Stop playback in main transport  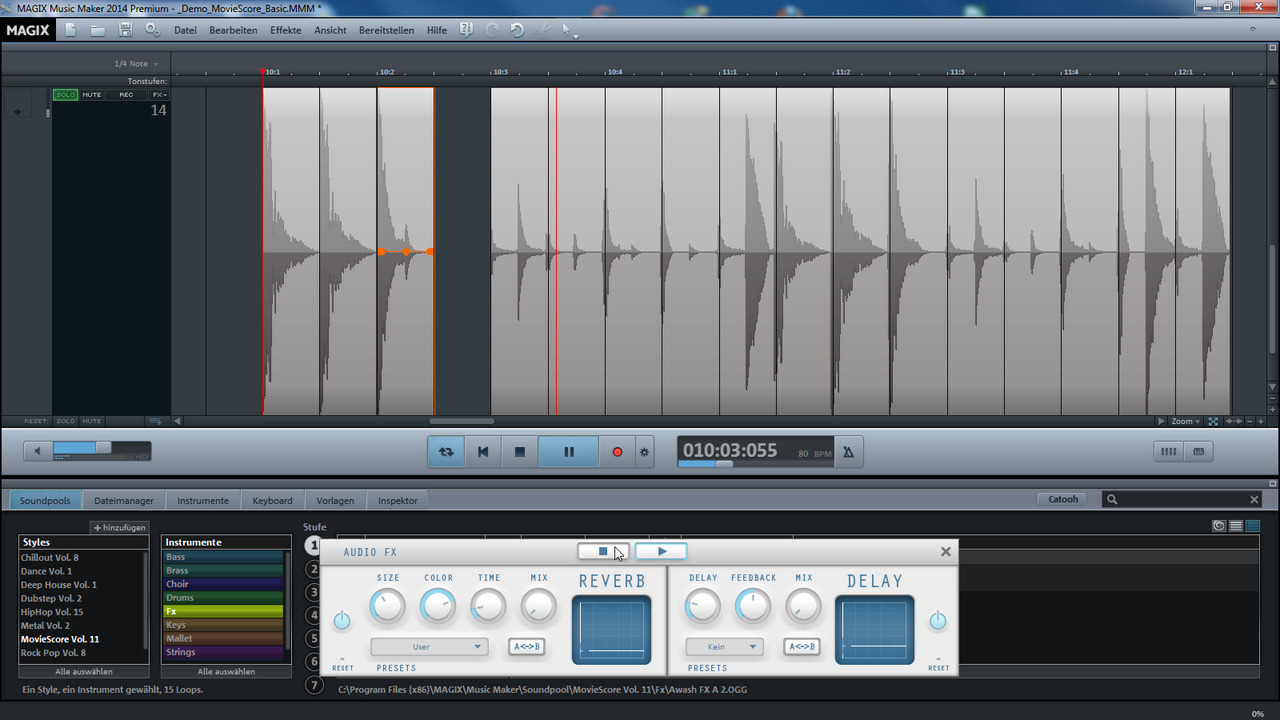[x=520, y=452]
